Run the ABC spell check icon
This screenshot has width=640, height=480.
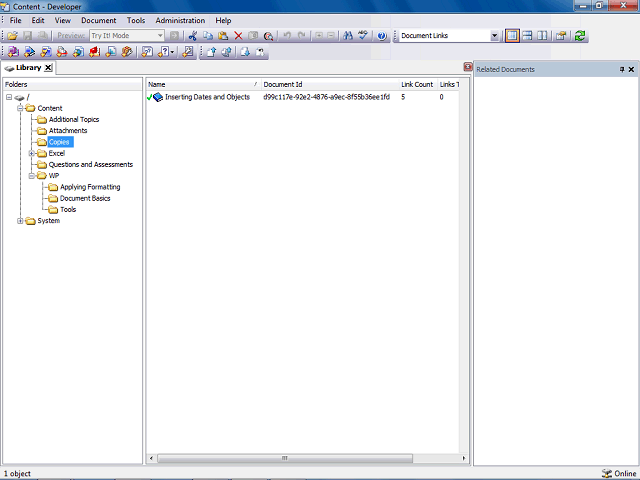click(x=363, y=36)
